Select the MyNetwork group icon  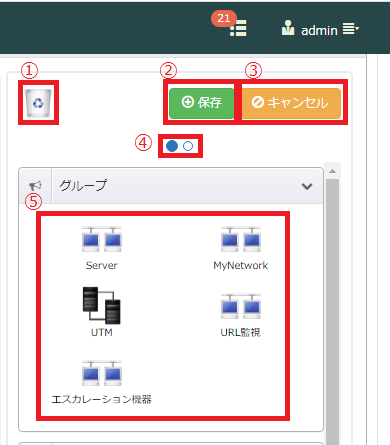click(241, 239)
